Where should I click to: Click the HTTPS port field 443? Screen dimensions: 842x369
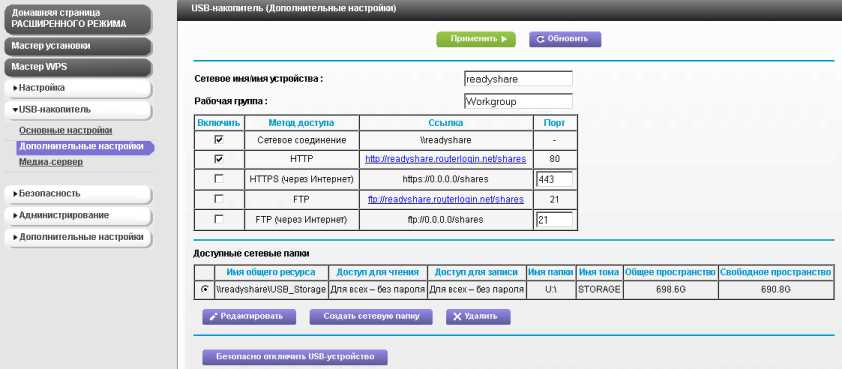pyautogui.click(x=554, y=179)
